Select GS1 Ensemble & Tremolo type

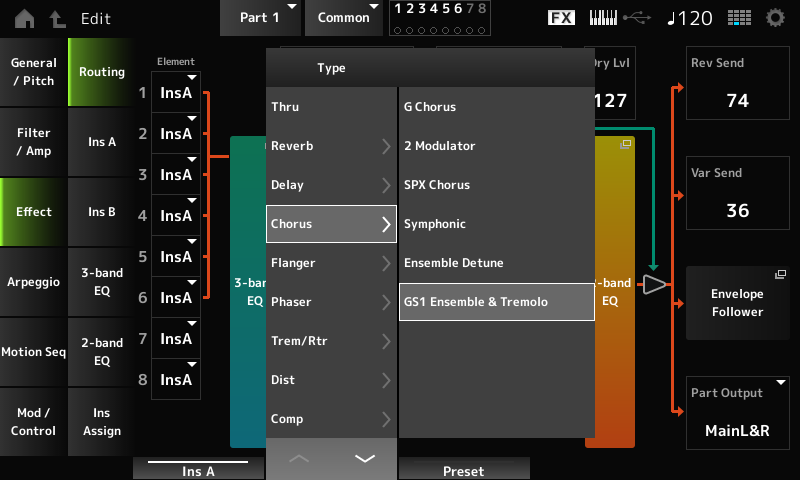pyautogui.click(x=496, y=302)
